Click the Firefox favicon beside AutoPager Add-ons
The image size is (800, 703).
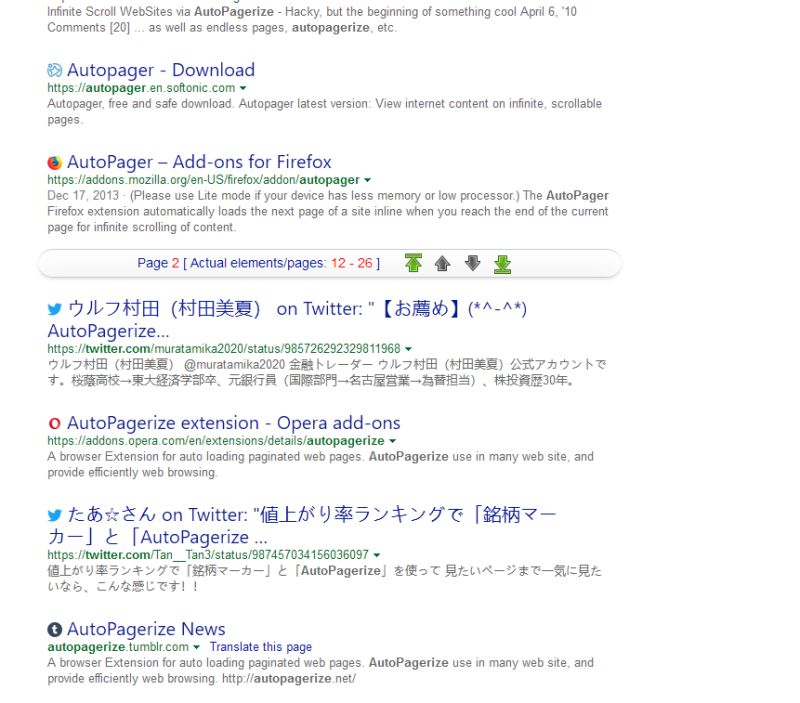55,162
